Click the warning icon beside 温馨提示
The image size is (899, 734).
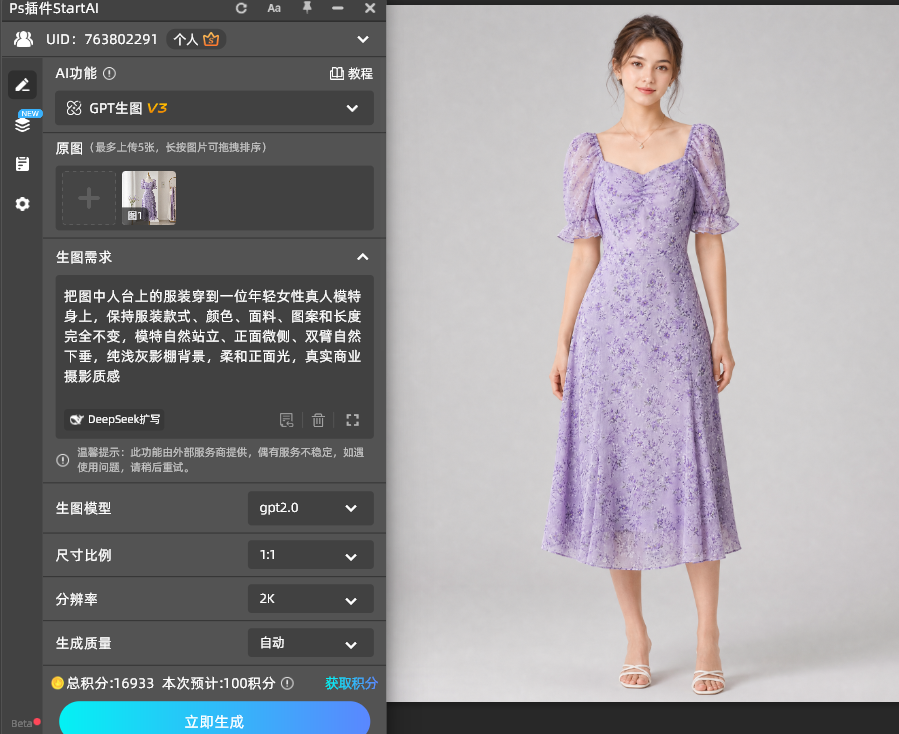[62, 460]
